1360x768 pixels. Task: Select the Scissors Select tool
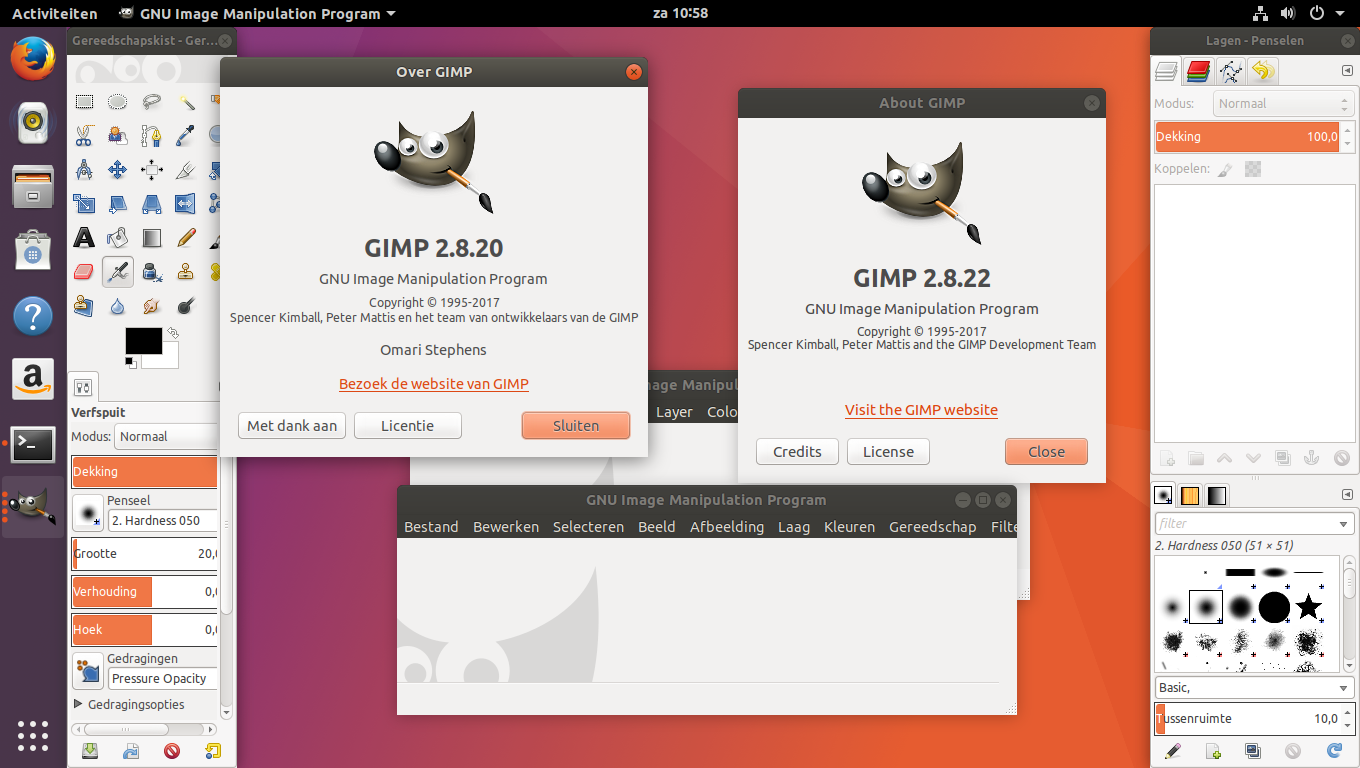pyautogui.click(x=84, y=135)
